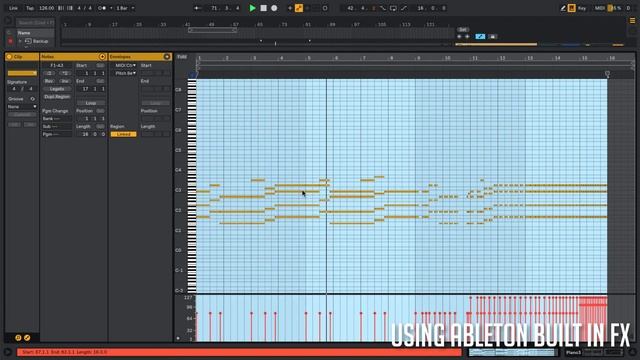Click the red browser category icon
640x360 pixels.
click(10, 41)
